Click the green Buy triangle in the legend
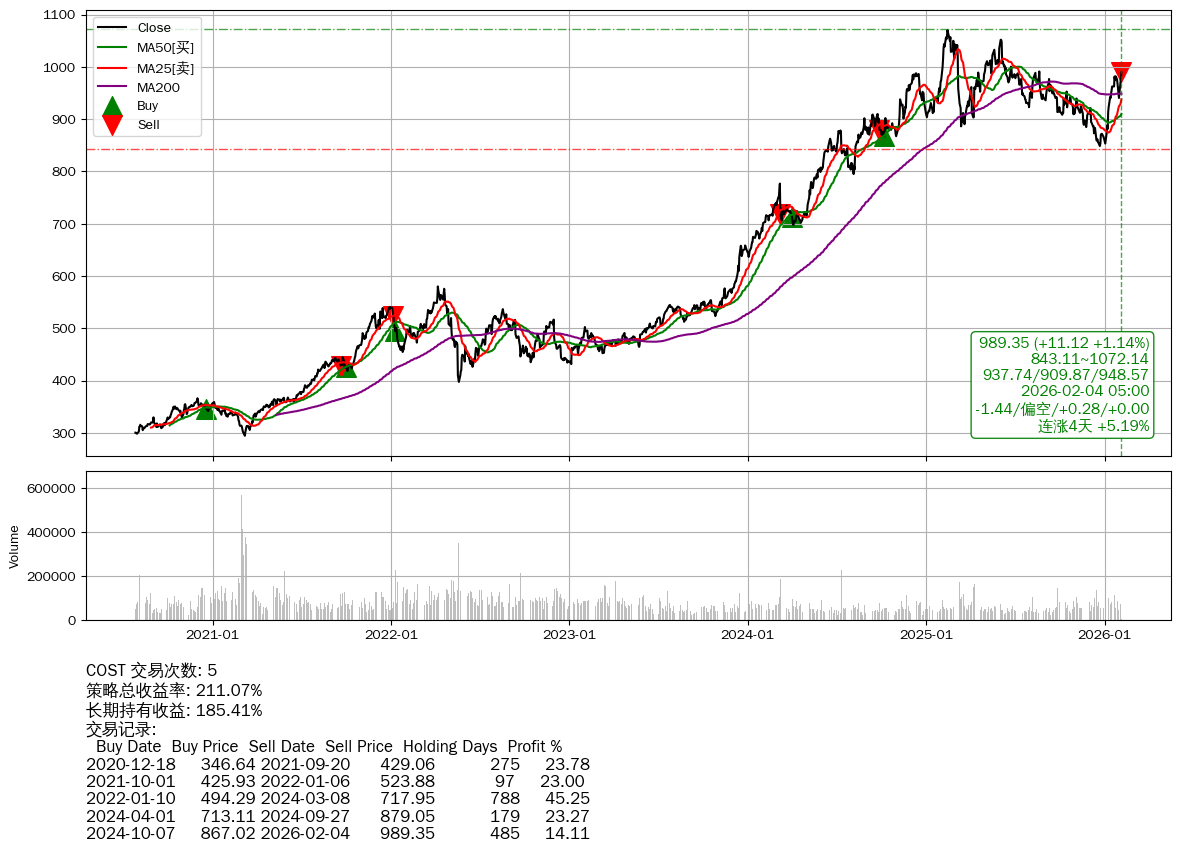Screen dimensions: 1180x852 click(113, 106)
